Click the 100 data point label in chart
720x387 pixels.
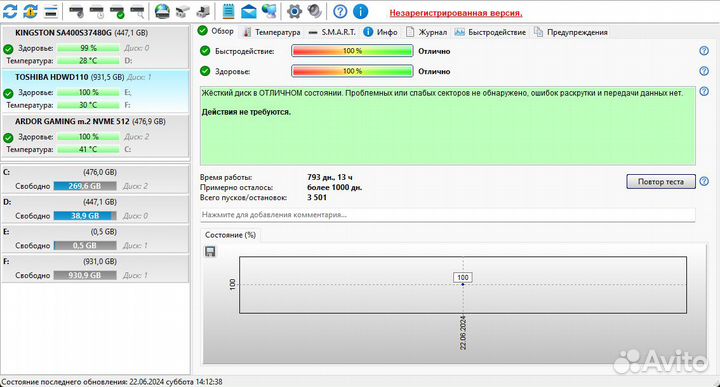coord(463,277)
